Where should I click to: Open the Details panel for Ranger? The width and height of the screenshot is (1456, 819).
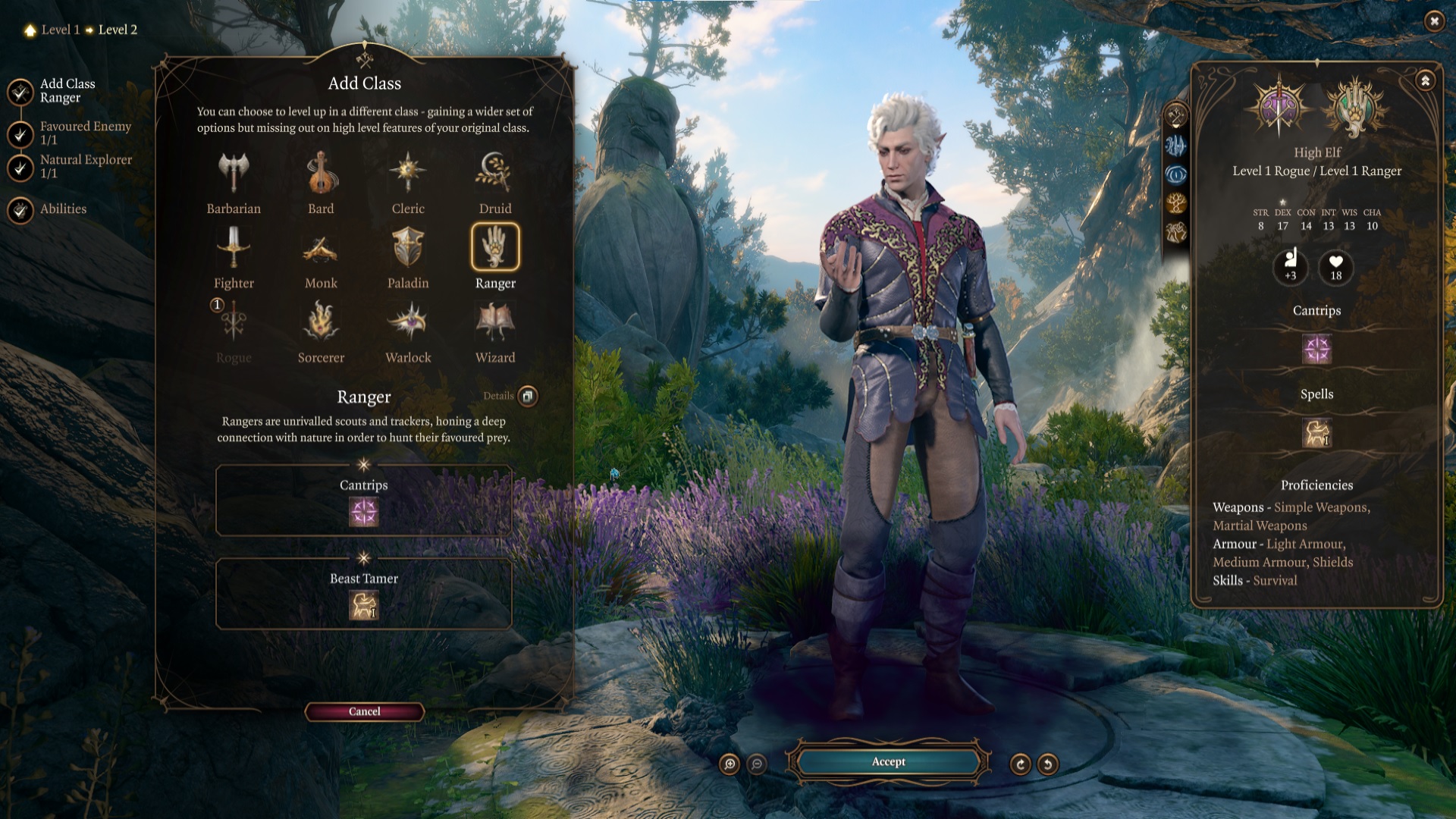pos(527,396)
